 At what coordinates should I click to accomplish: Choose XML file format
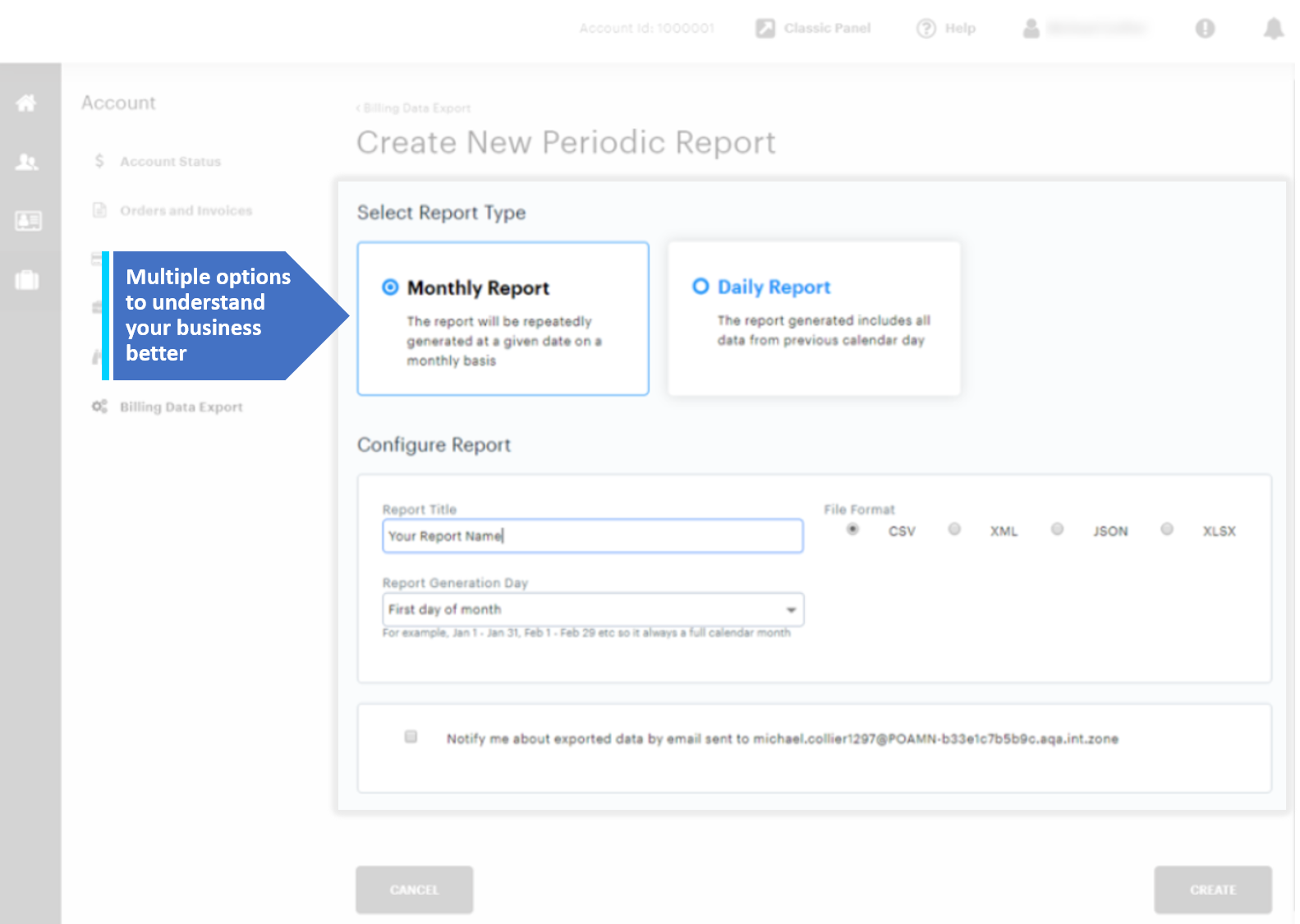point(954,529)
